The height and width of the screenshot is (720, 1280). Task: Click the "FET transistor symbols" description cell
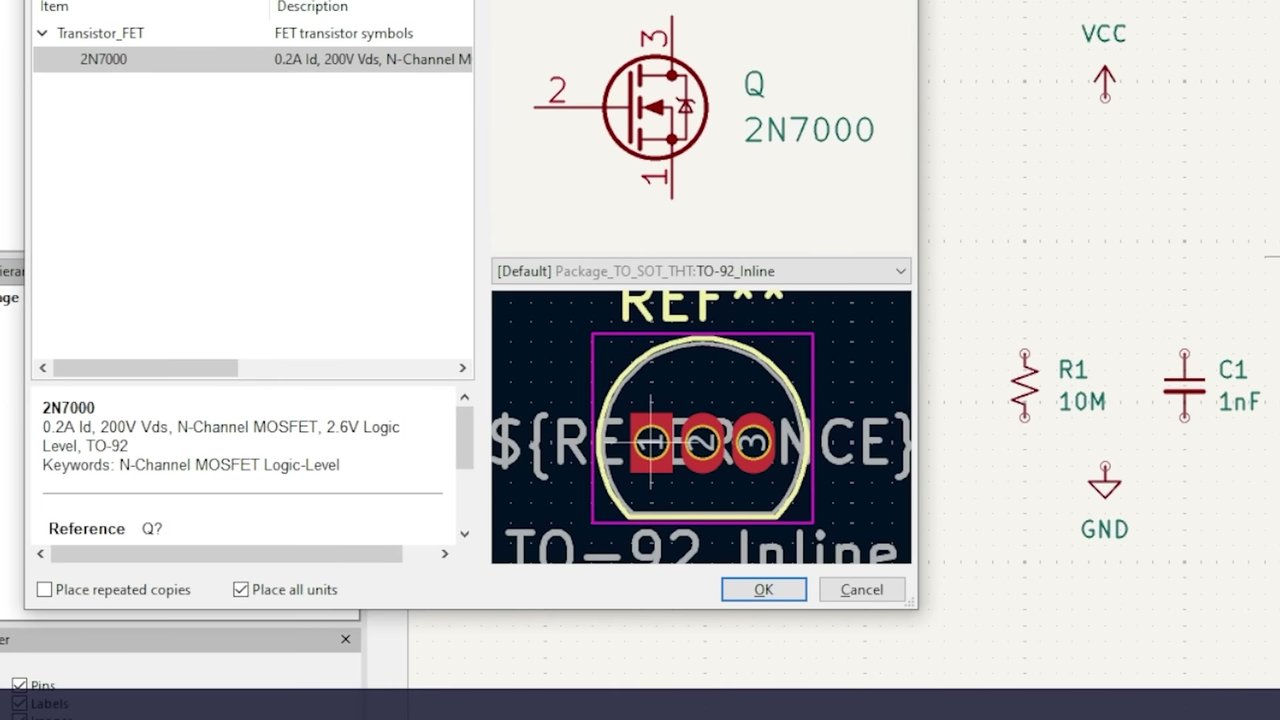coord(344,33)
